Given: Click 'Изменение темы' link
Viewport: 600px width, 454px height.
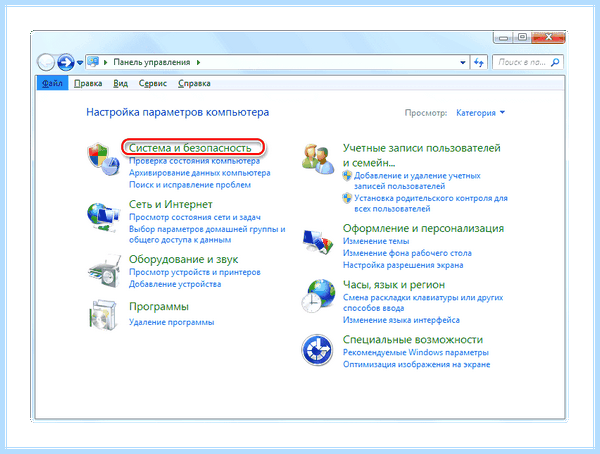Looking at the screenshot, I should [376, 241].
